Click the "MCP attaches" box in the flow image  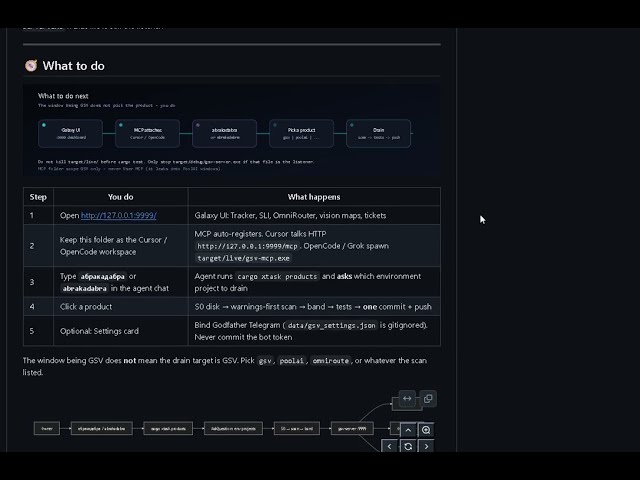pos(147,133)
